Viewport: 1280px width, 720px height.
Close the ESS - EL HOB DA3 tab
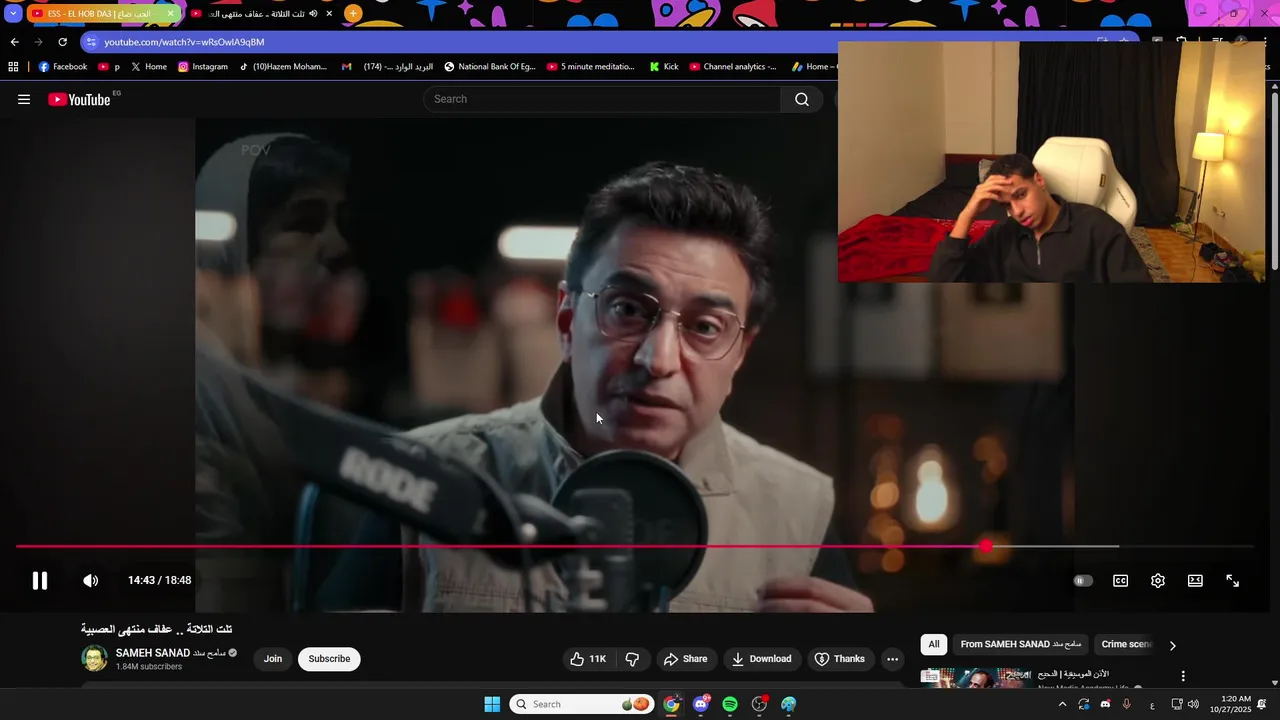tap(170, 14)
